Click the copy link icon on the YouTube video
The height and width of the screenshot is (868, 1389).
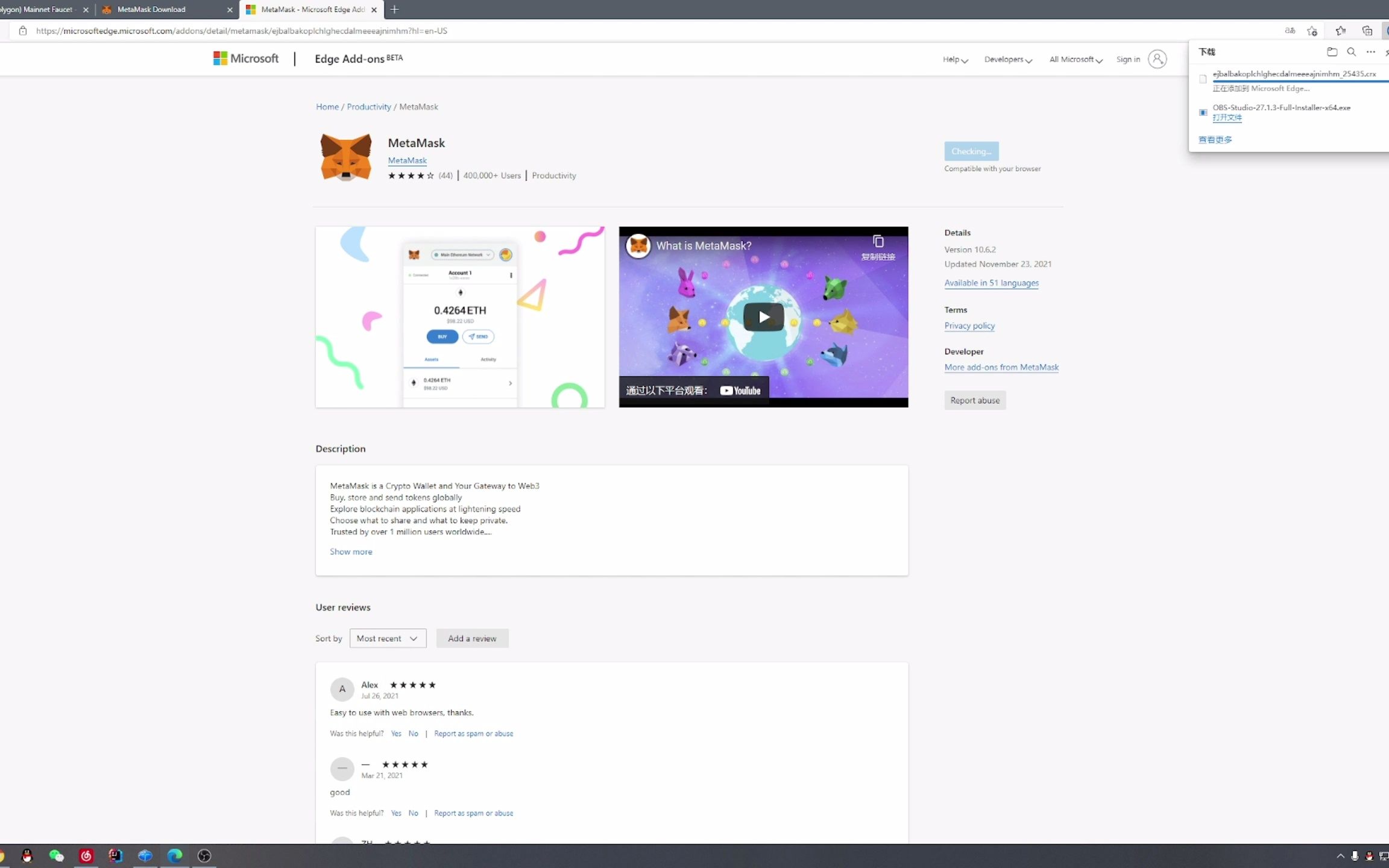[878, 242]
